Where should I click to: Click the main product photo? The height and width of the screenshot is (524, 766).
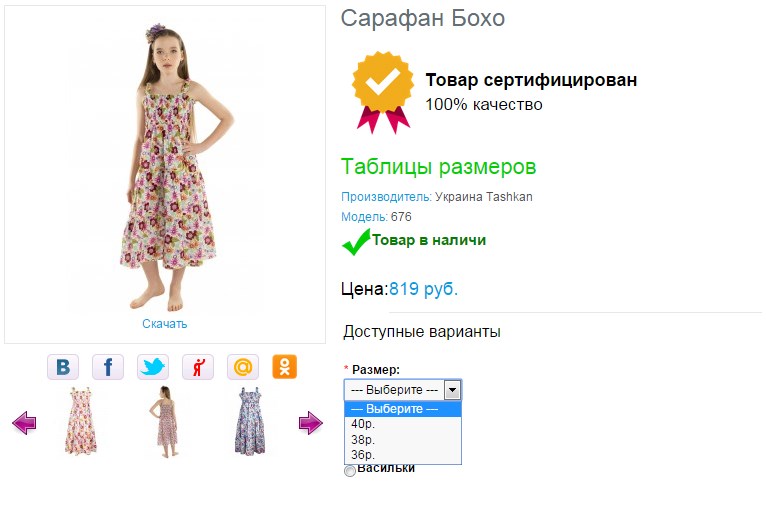click(x=165, y=165)
